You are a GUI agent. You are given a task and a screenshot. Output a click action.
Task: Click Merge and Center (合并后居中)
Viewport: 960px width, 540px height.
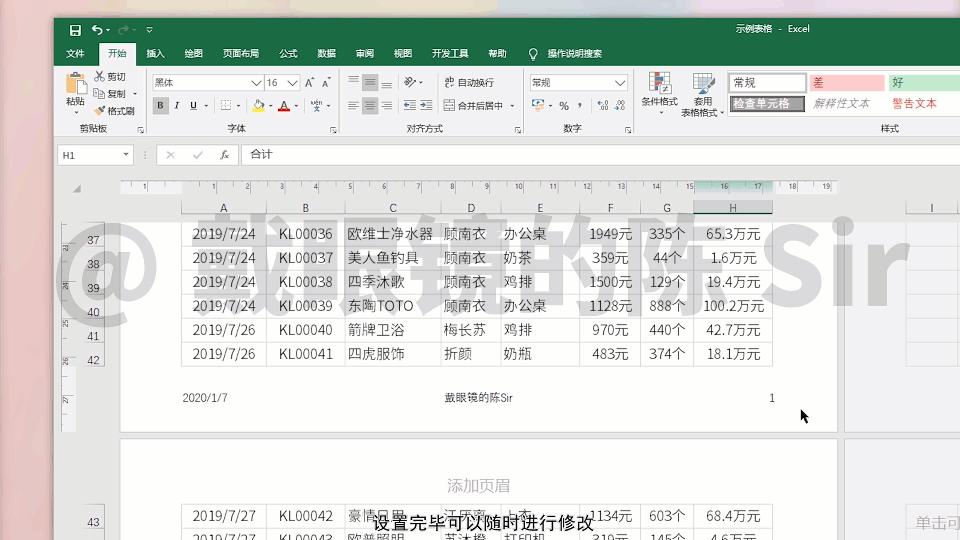(473, 105)
